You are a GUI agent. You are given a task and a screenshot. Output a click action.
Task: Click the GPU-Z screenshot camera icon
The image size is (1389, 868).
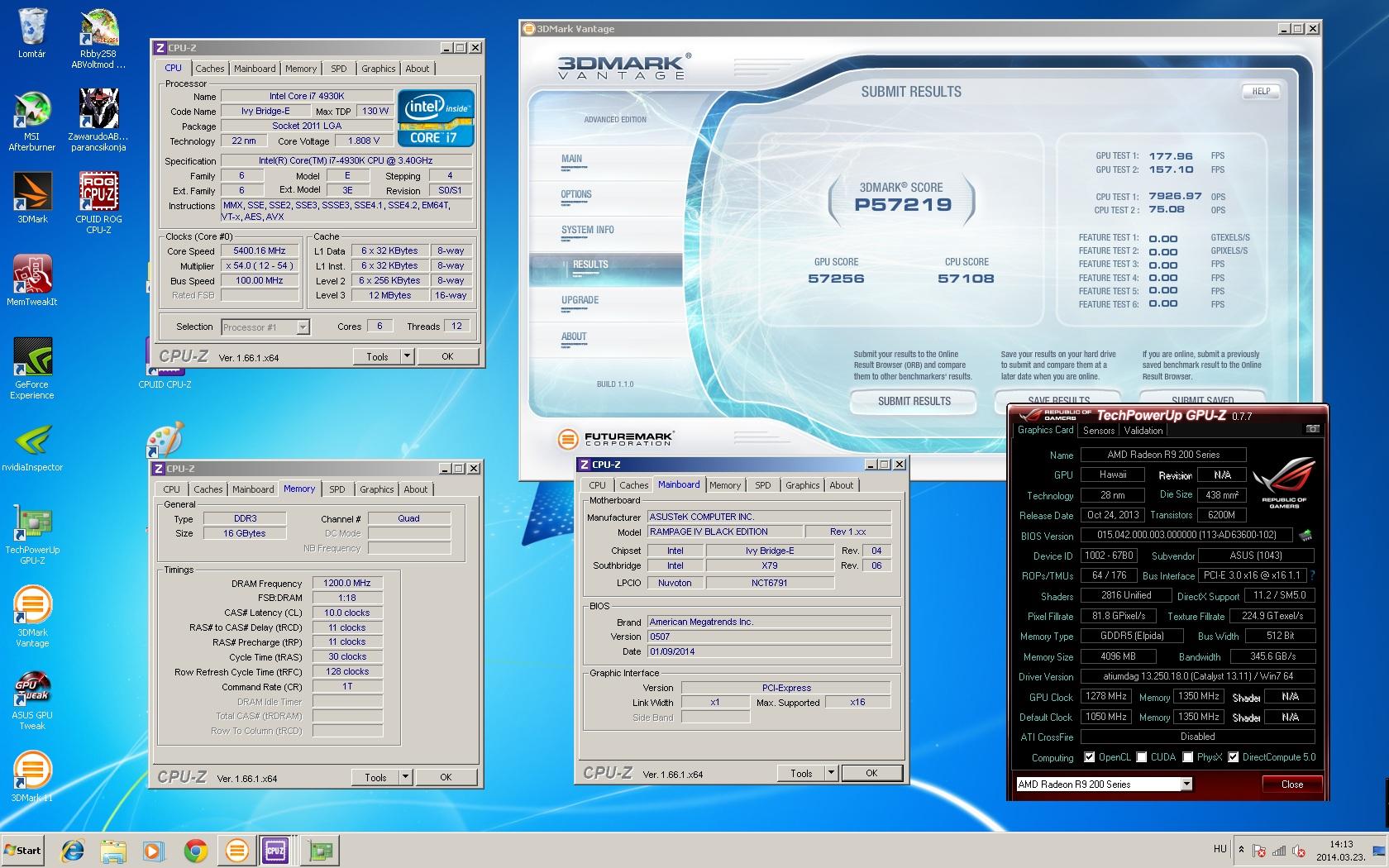pos(1313,429)
